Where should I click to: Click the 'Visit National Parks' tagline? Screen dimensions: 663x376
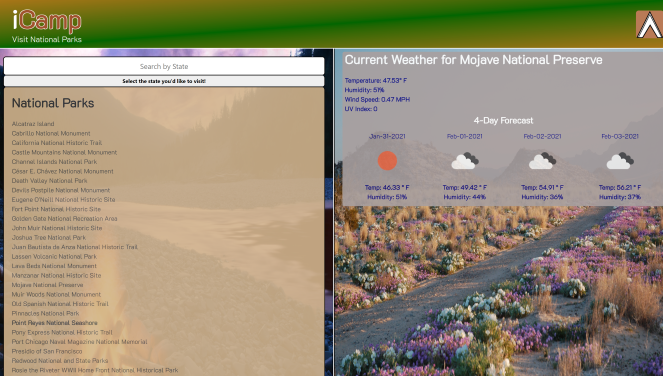point(47,39)
